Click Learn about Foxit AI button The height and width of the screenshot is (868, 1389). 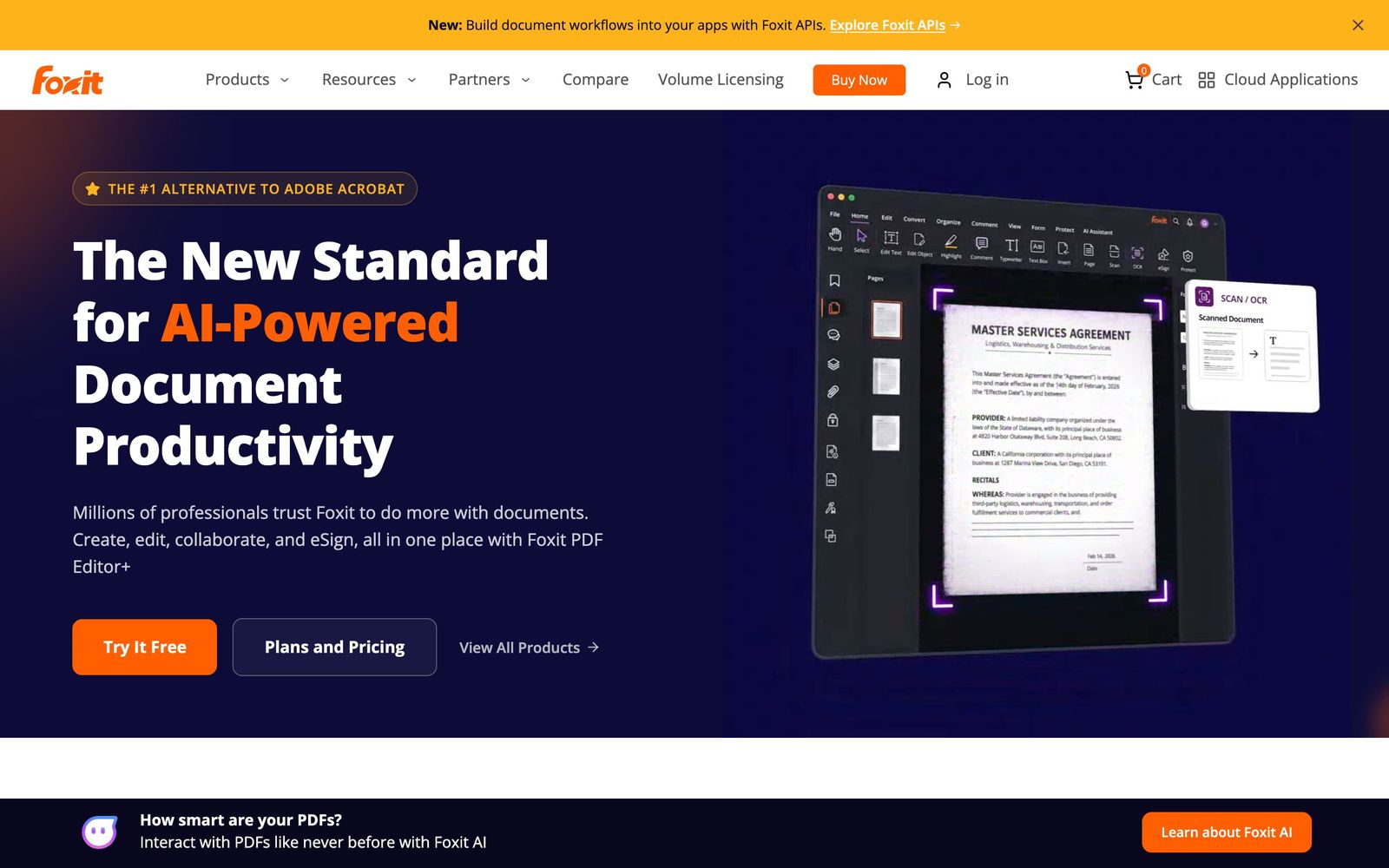[1227, 832]
